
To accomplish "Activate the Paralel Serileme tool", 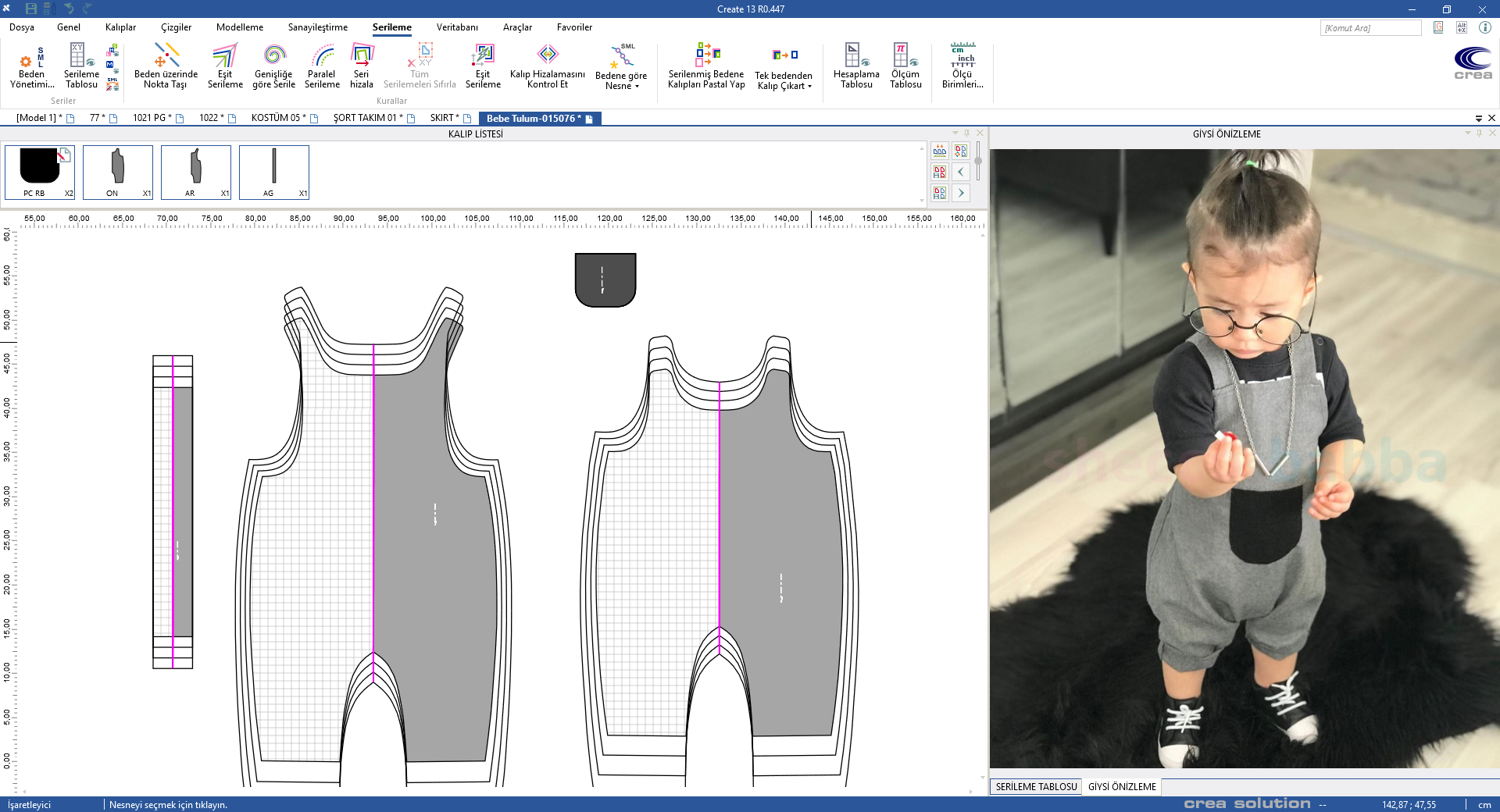I will (322, 66).
